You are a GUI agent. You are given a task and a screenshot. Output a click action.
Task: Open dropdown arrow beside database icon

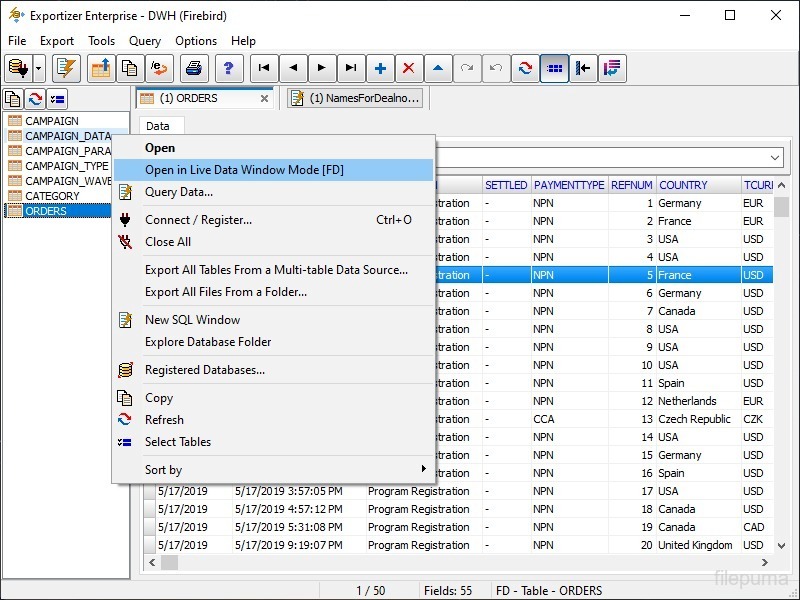(x=39, y=68)
